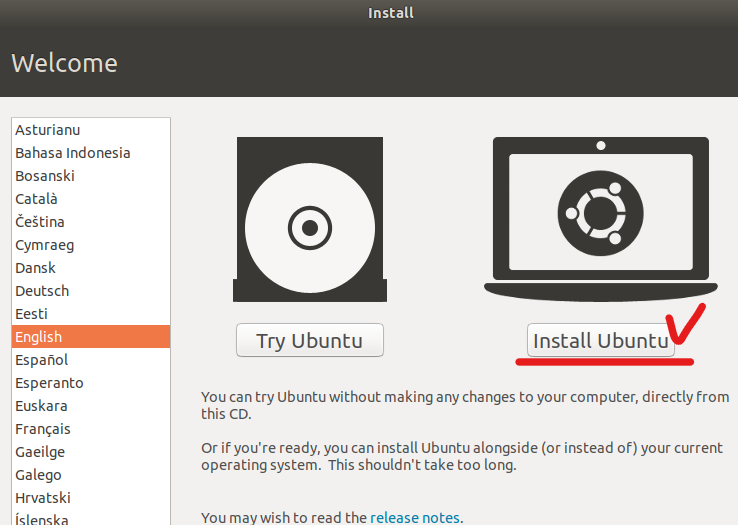Image resolution: width=738 pixels, height=525 pixels.
Task: Pick Eesti in the language list
Action: point(91,314)
